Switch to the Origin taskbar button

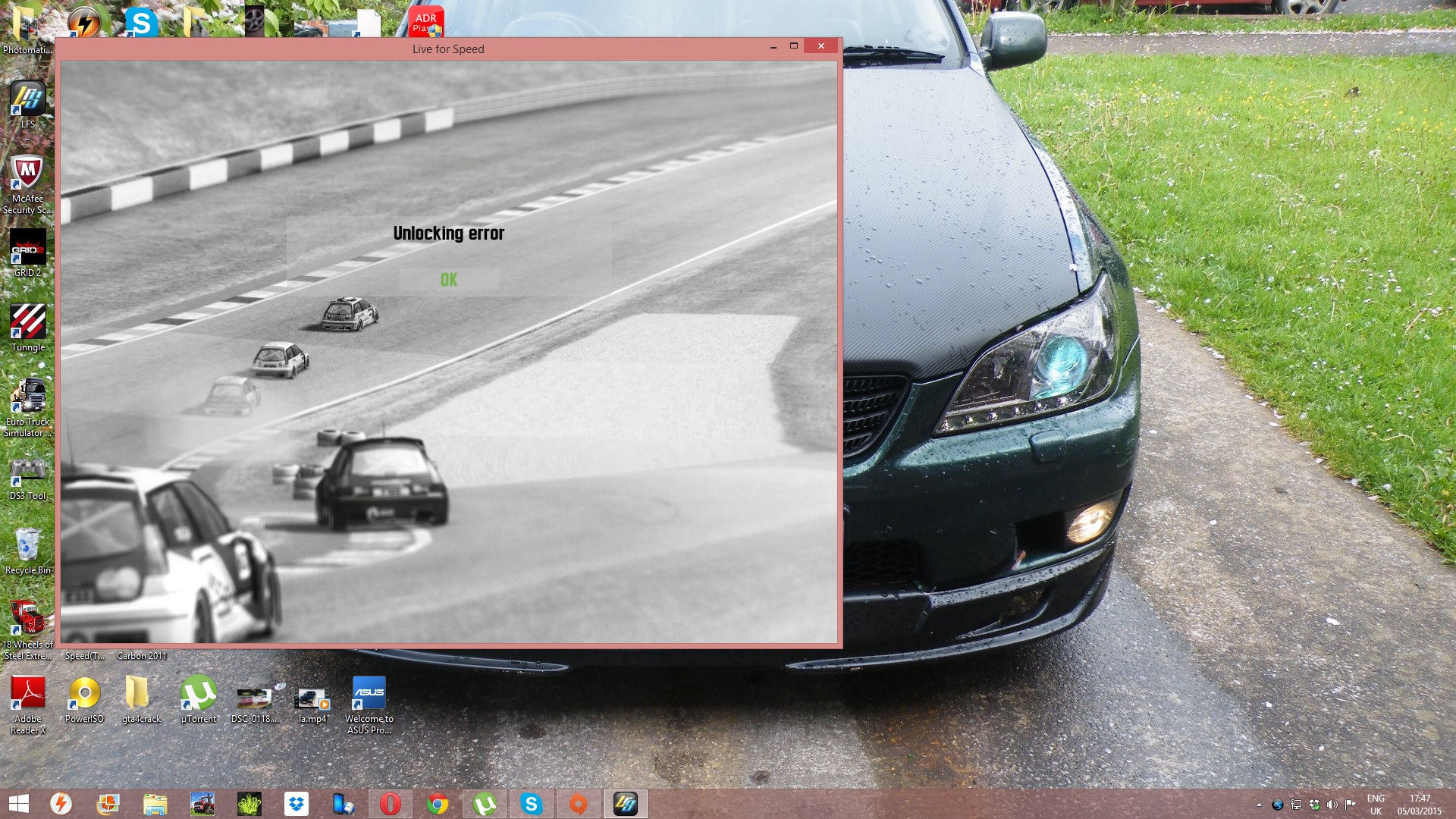pyautogui.click(x=579, y=804)
